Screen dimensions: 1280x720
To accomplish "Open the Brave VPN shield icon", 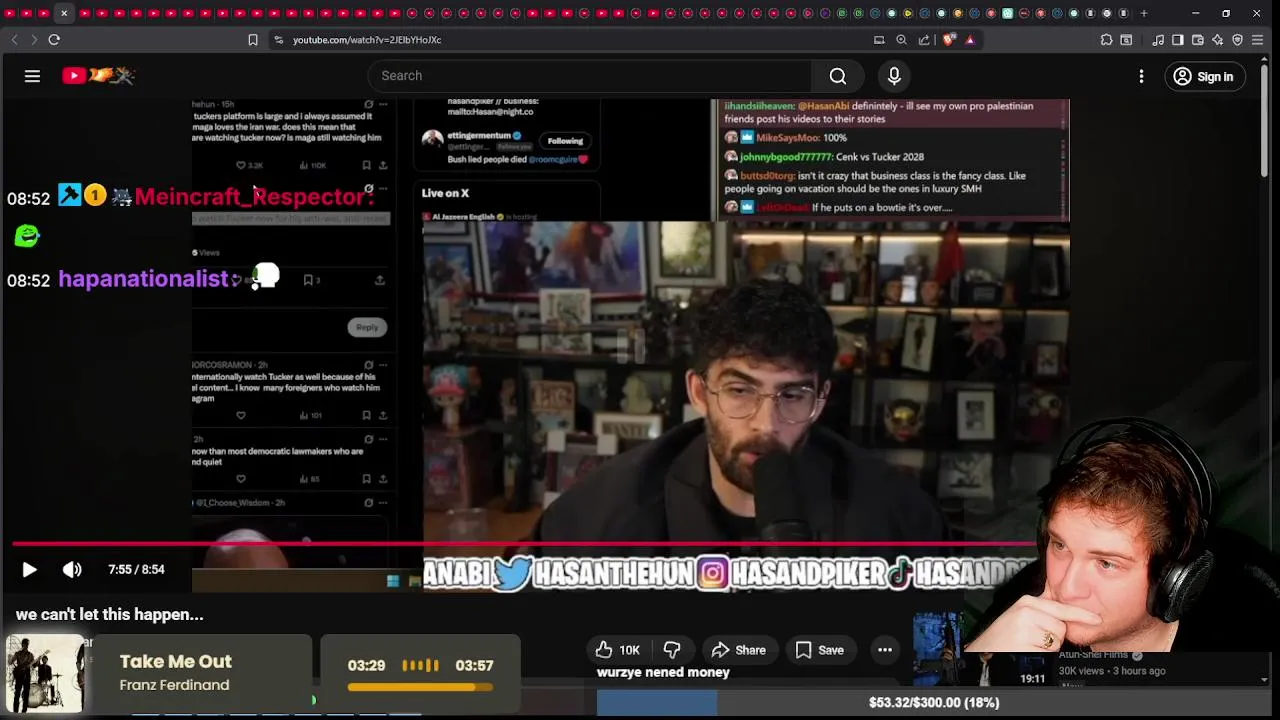I will [x=1237, y=40].
